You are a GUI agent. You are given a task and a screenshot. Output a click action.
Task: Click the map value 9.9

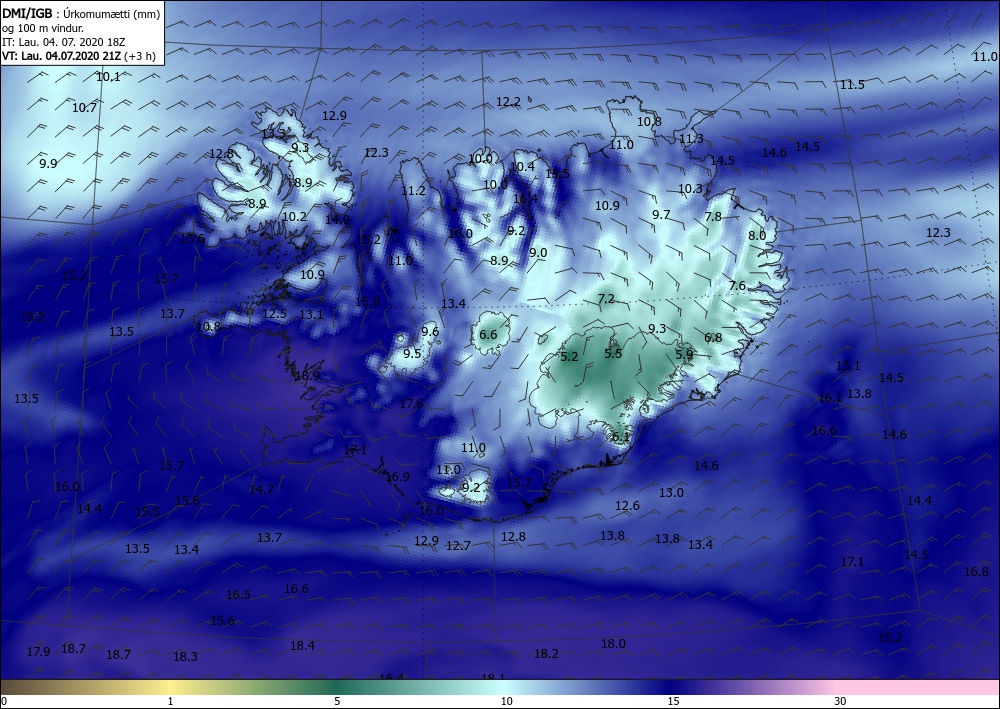click(x=48, y=164)
